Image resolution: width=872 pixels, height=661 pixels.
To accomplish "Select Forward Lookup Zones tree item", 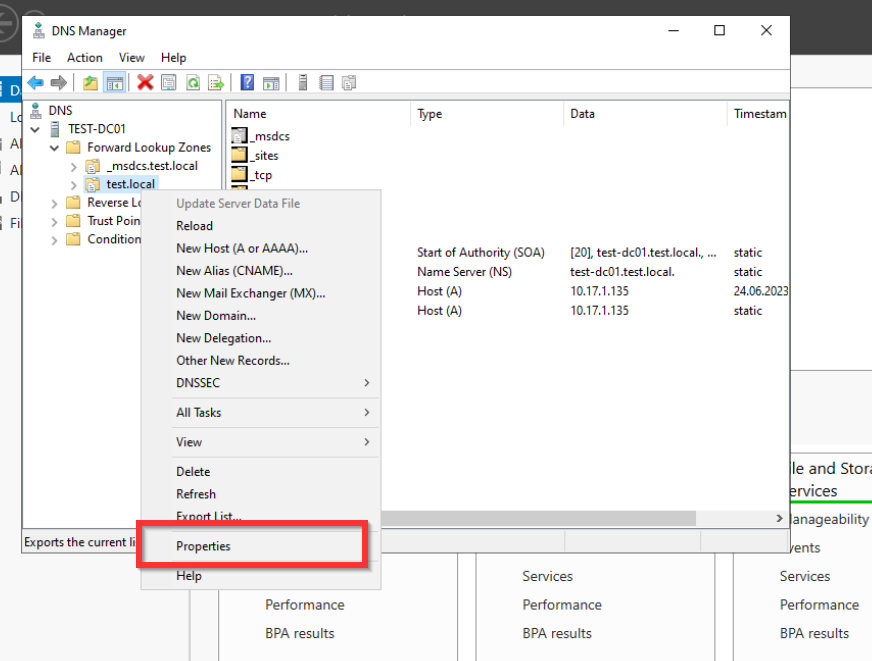I will (x=148, y=147).
